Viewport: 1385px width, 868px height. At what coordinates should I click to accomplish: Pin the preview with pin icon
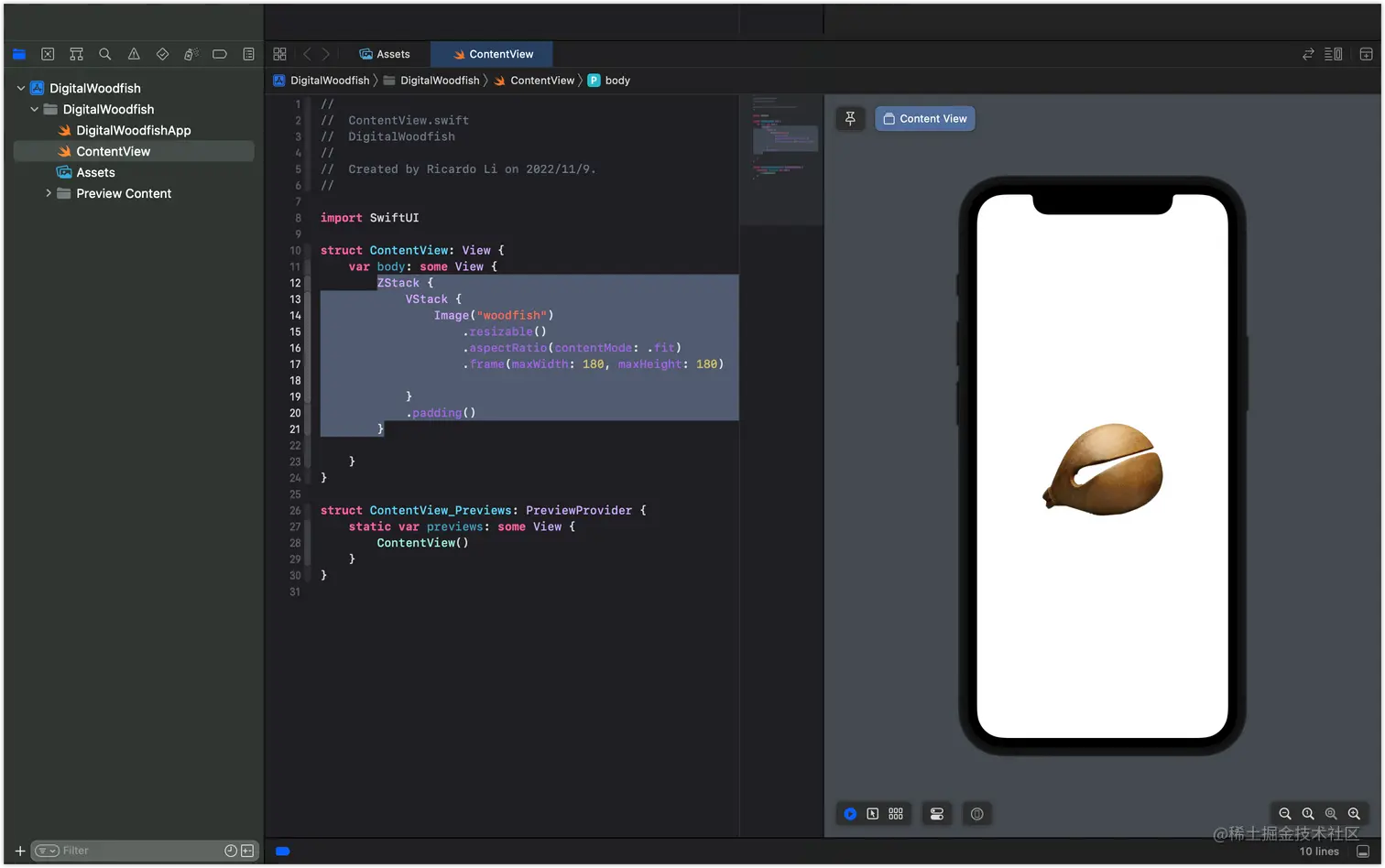tap(850, 118)
